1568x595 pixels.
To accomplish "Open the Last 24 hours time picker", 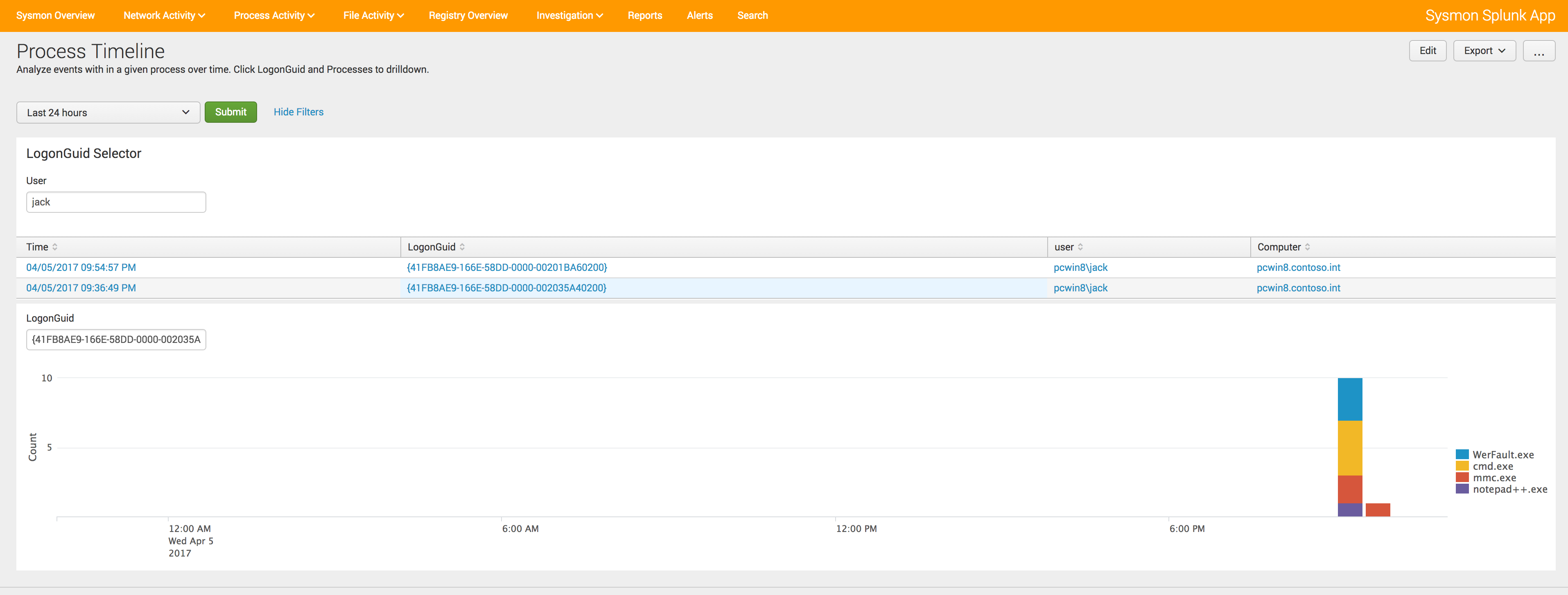I will pos(108,113).
